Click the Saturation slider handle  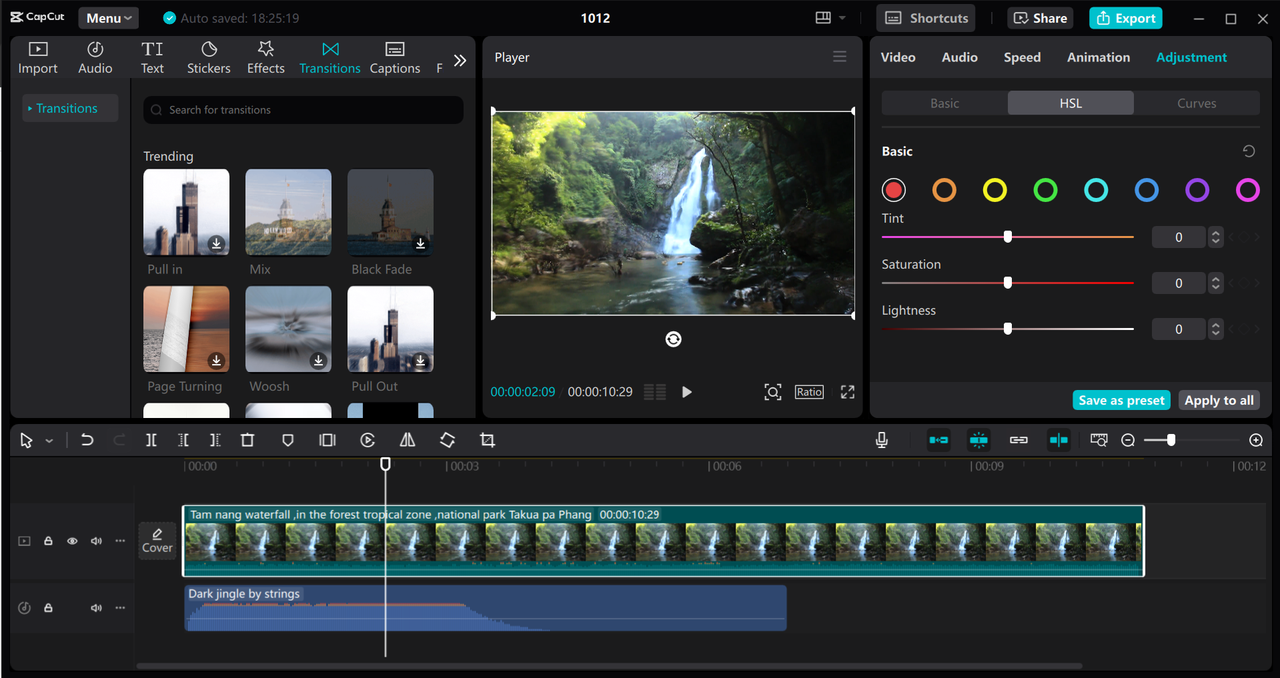pos(1008,283)
